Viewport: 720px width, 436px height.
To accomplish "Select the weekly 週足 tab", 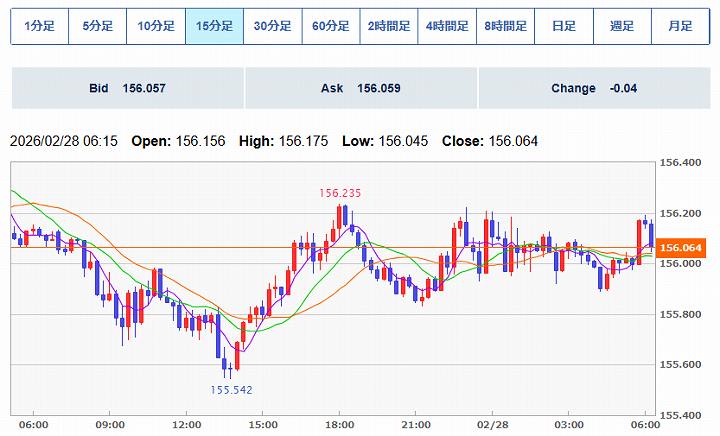I will pos(622,27).
